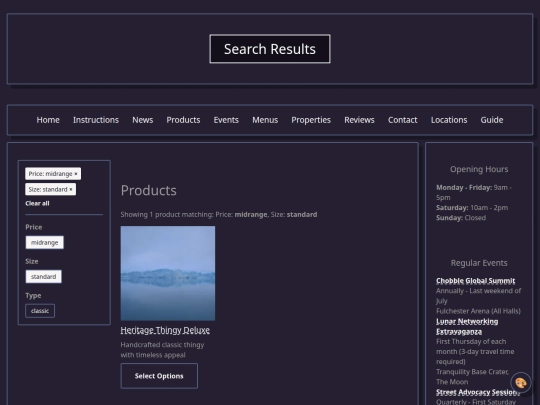Click the Heritage Thingy Deluxe product image

[x=168, y=273]
